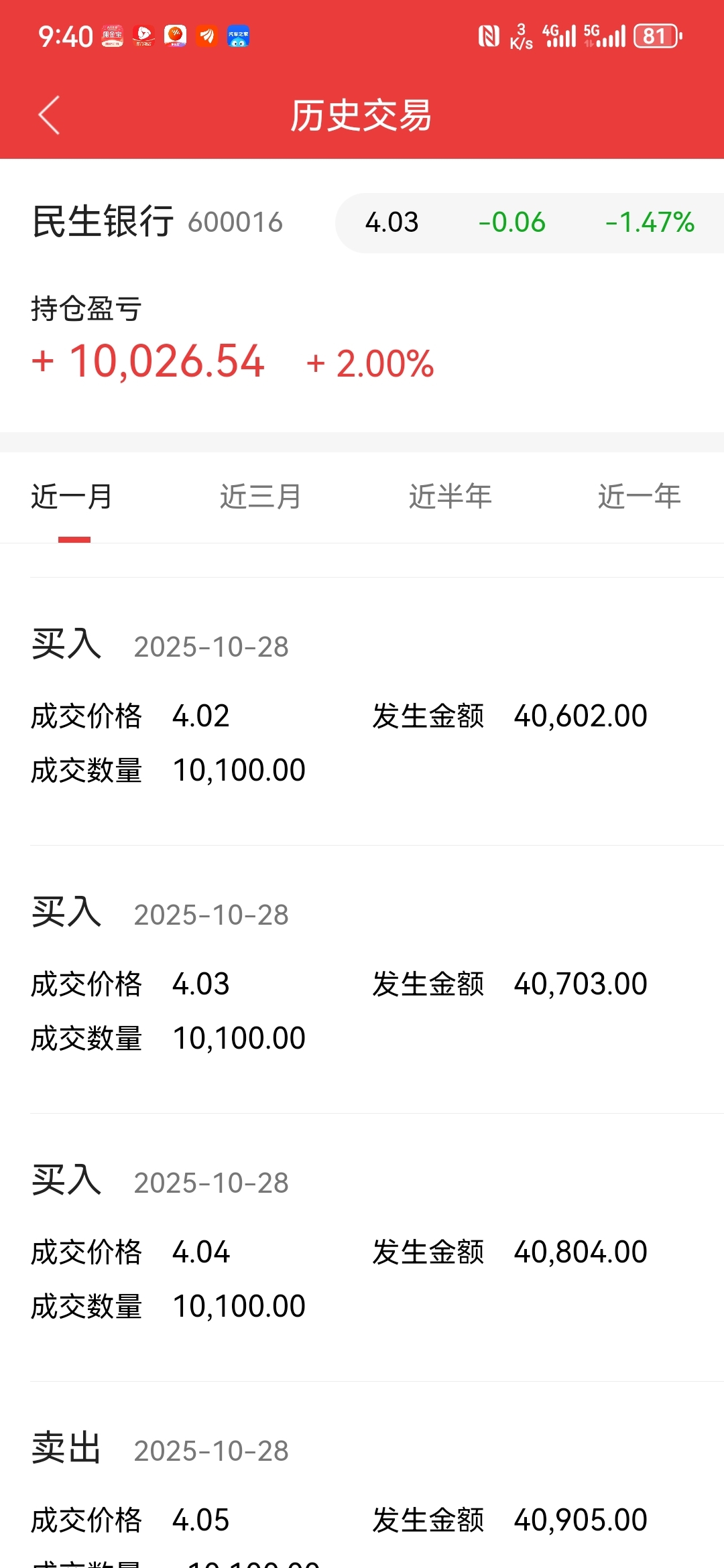Tap the 佣金宝 notification icon
This screenshot has height=1568, width=724.
coord(112,36)
